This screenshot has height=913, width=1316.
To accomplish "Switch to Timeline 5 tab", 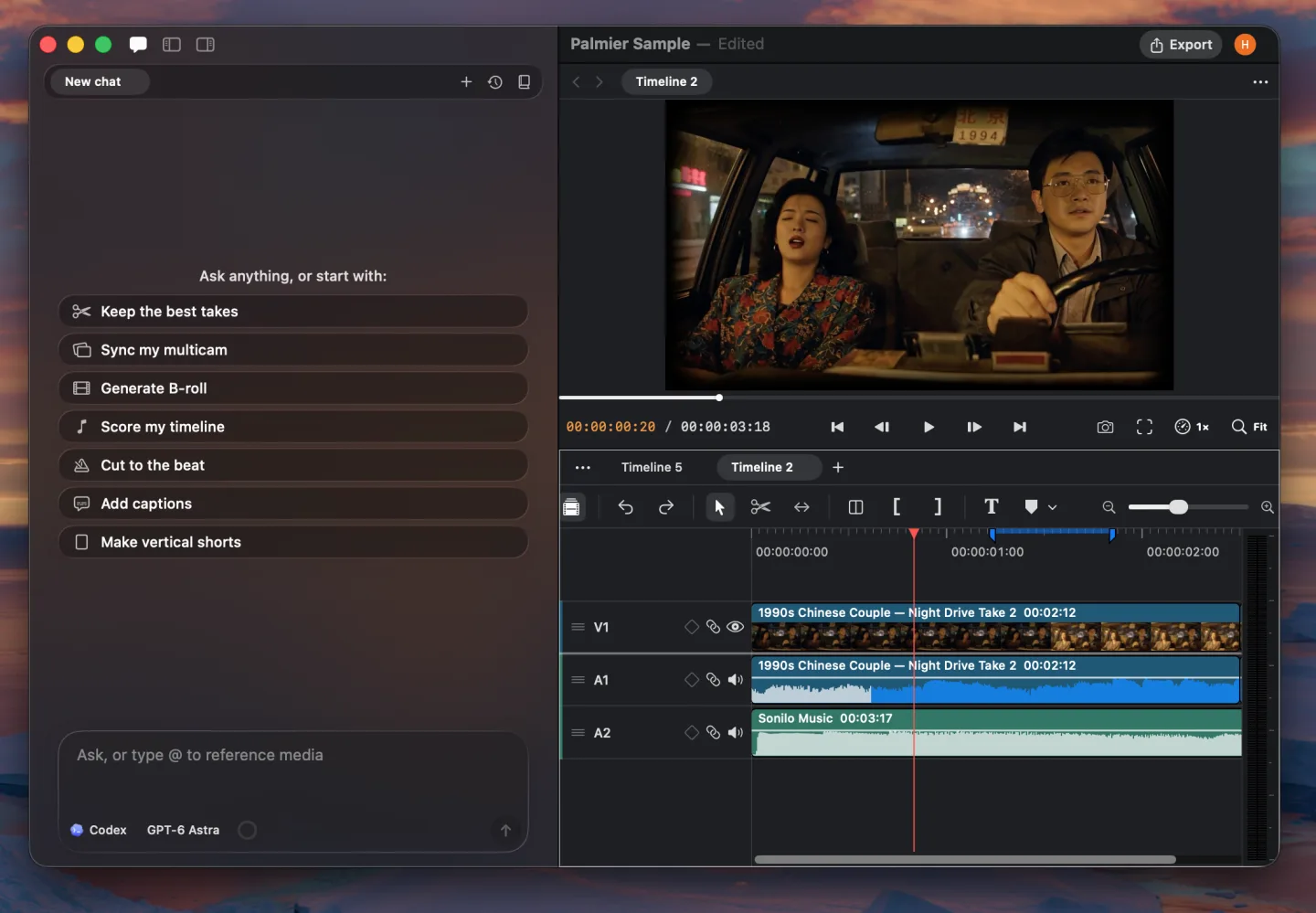I will tap(652, 467).
